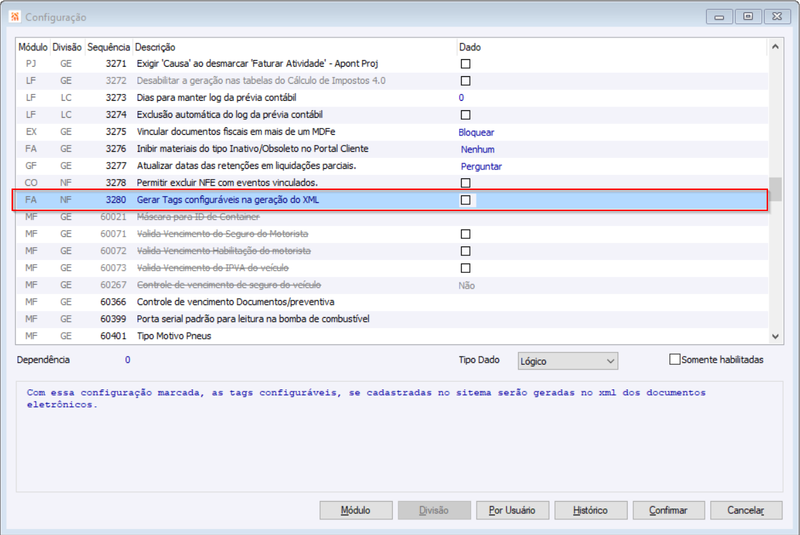
Task: Cancel with the Cancelar button
Action: pos(746,510)
